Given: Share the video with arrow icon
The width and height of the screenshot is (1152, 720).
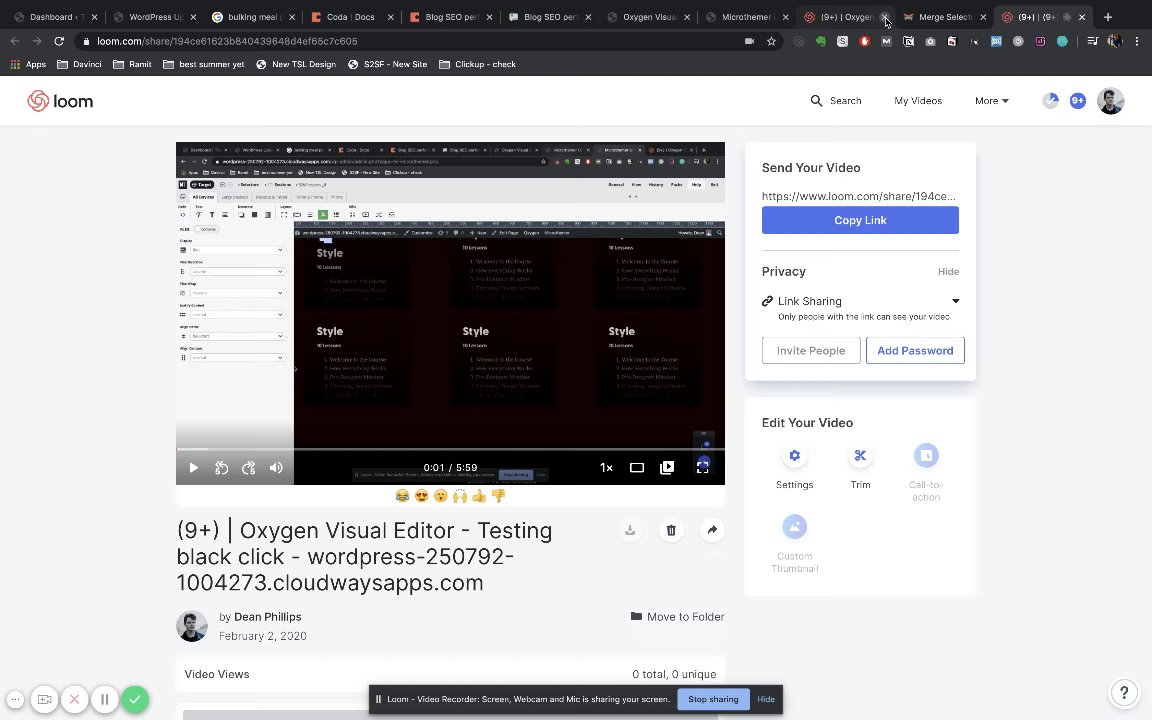Looking at the screenshot, I should coord(712,530).
